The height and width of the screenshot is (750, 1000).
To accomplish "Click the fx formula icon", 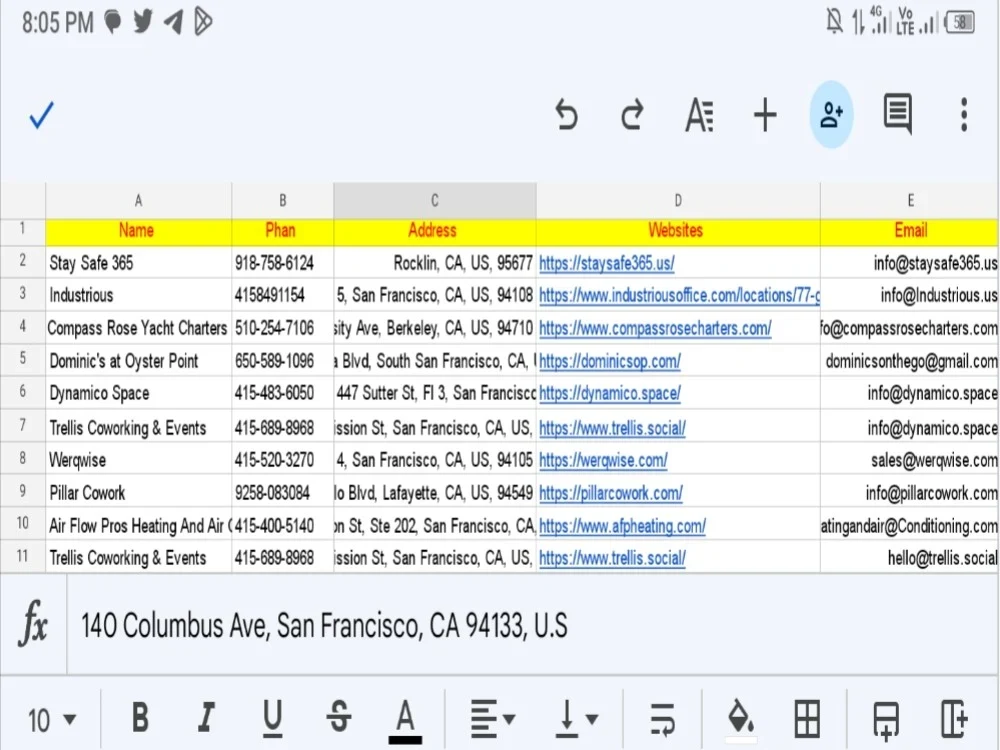I will (x=34, y=624).
